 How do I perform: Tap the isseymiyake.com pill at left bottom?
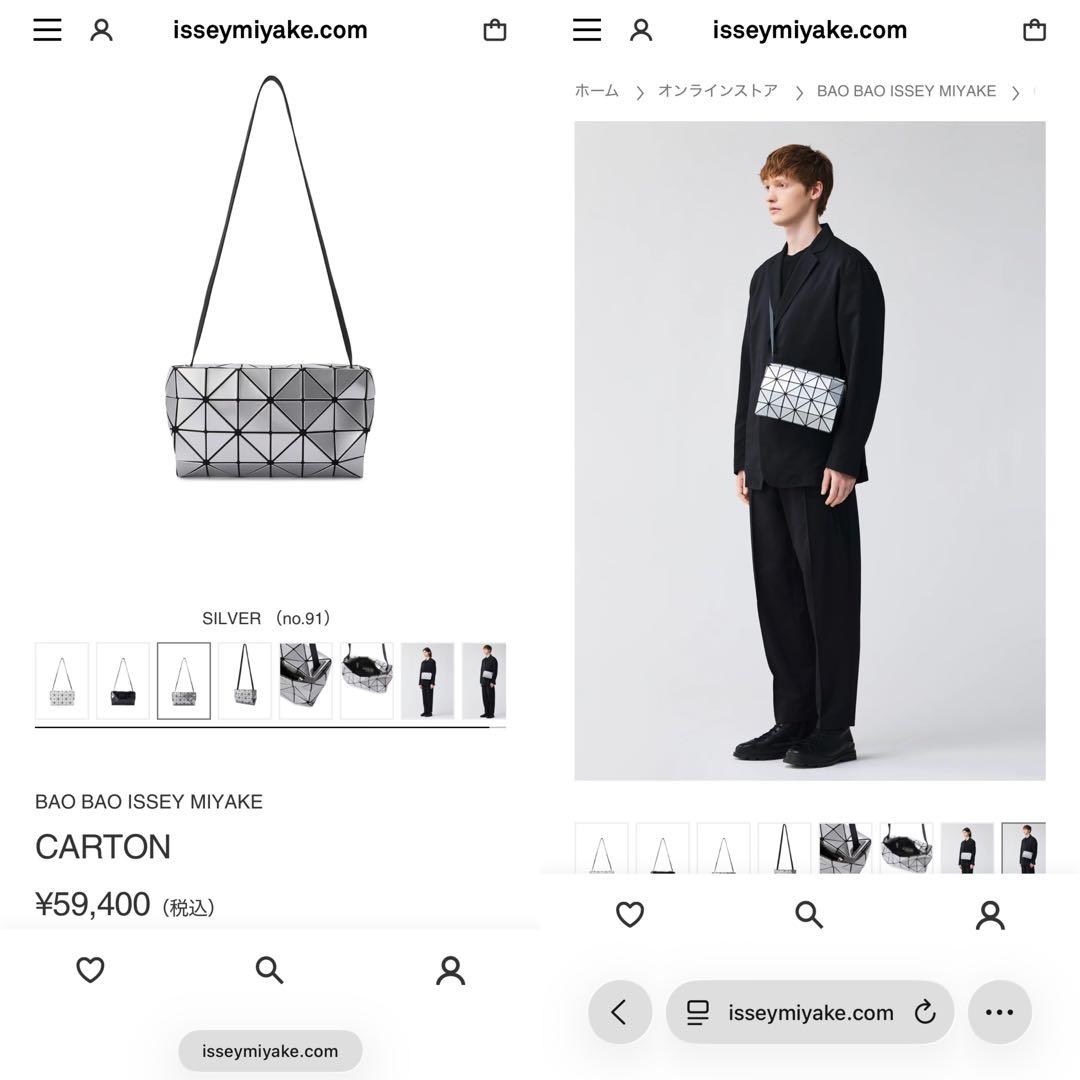coord(270,1051)
